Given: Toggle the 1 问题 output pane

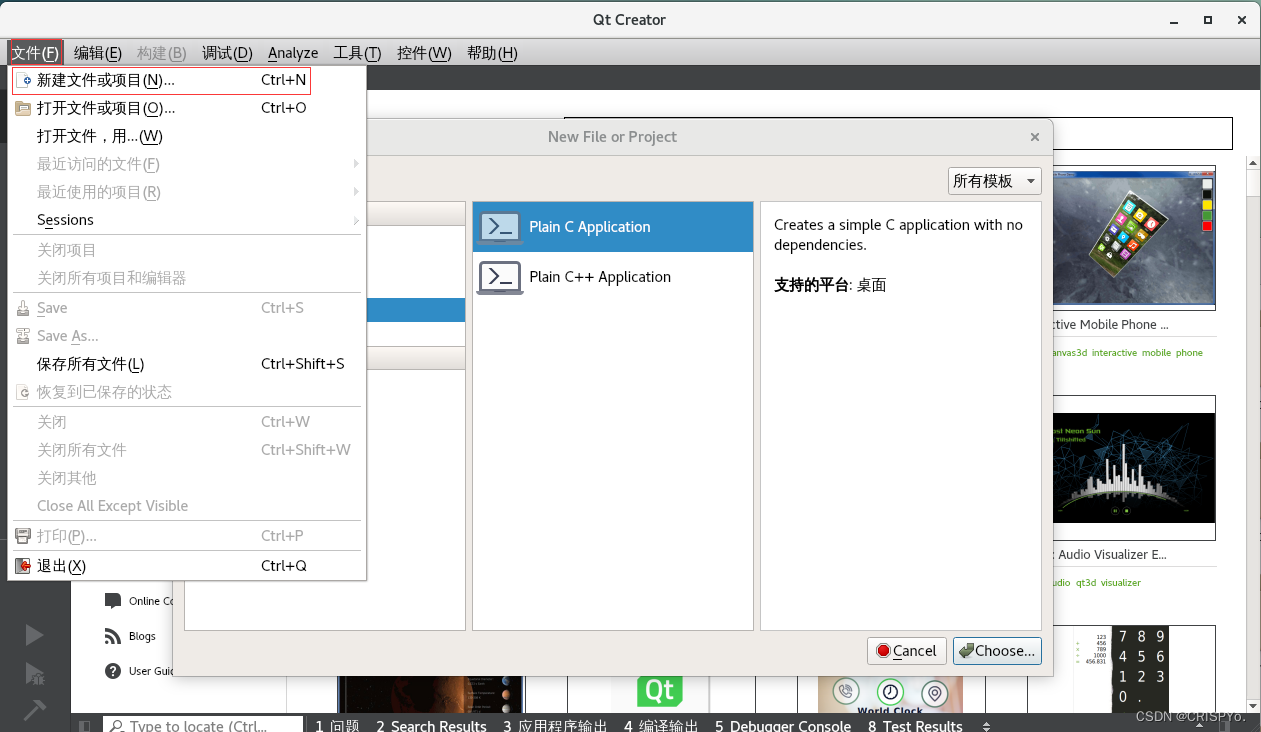Looking at the screenshot, I should [x=336, y=725].
